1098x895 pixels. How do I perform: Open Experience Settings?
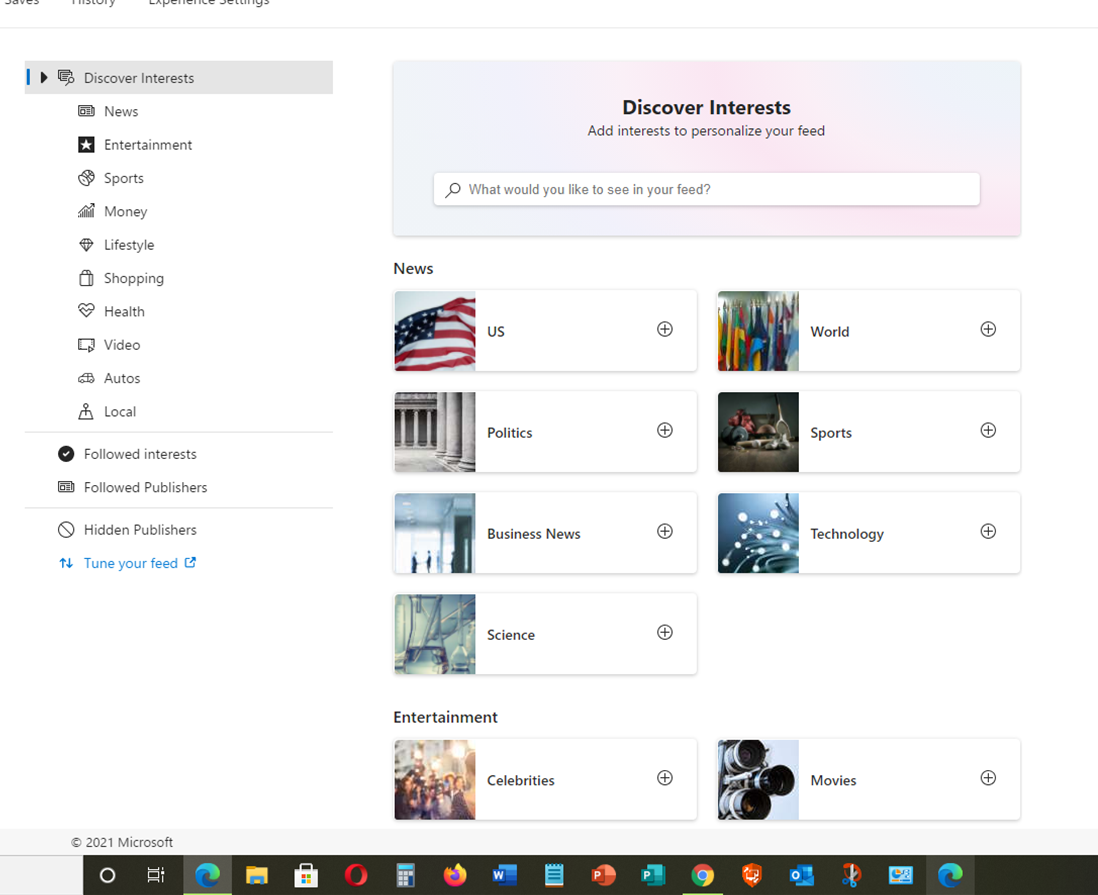pyautogui.click(x=208, y=4)
